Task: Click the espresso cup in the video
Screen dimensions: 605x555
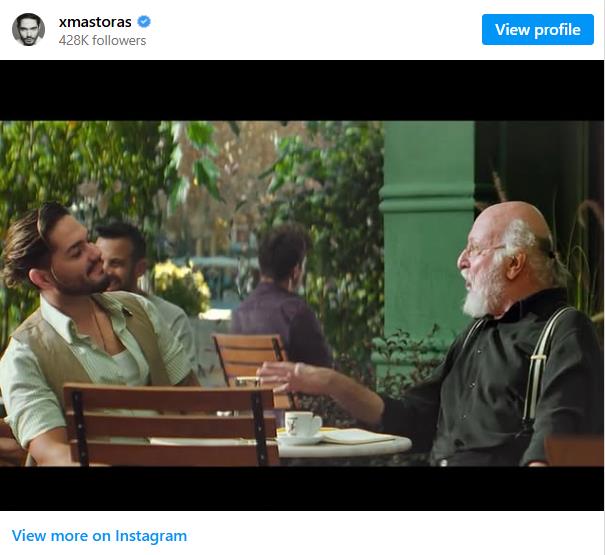Action: 301,425
